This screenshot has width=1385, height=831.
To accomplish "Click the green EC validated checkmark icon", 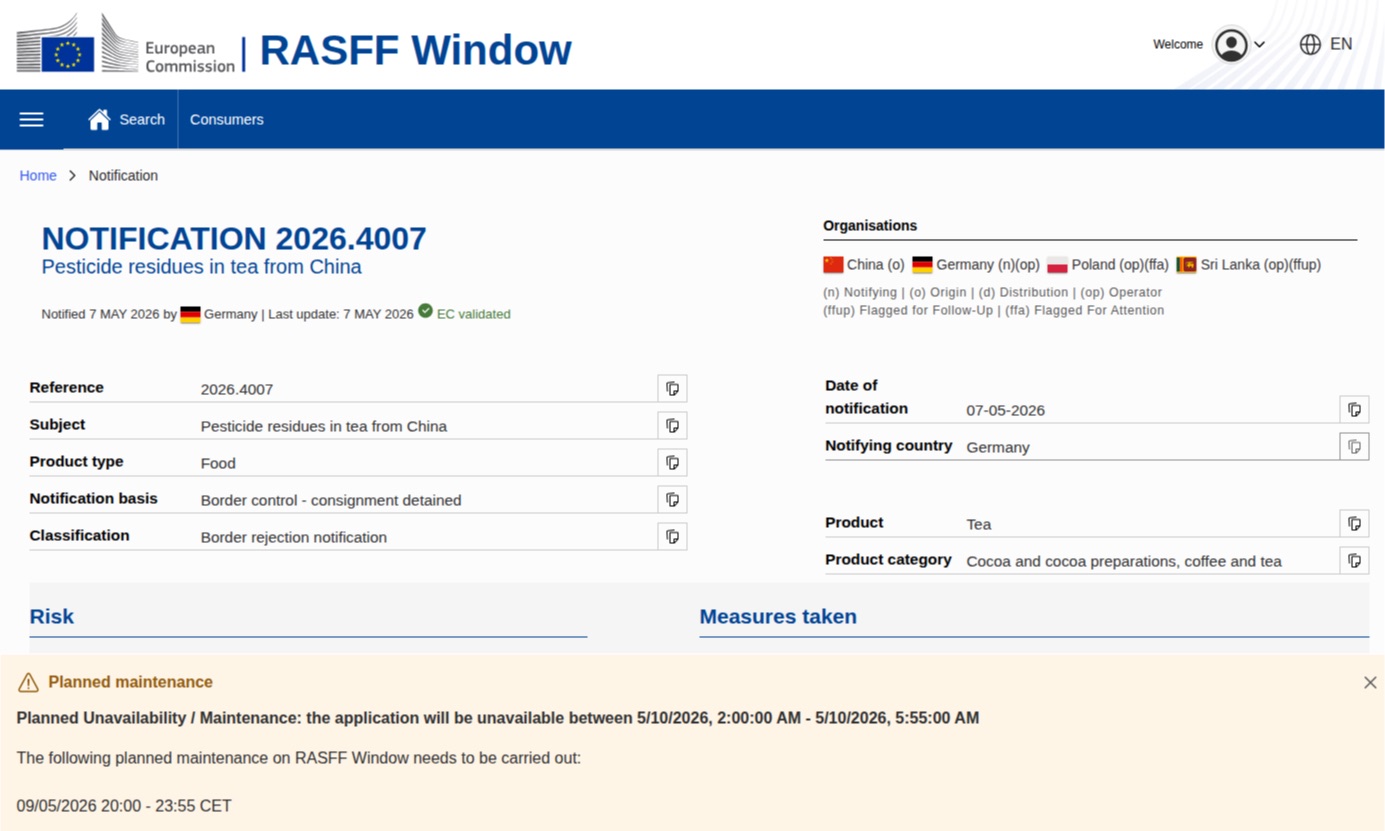I will (x=425, y=312).
